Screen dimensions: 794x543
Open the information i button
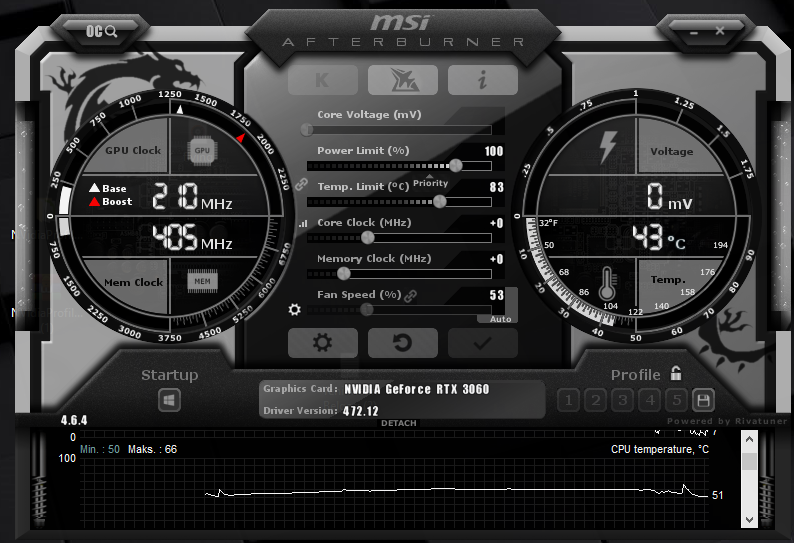click(x=483, y=80)
